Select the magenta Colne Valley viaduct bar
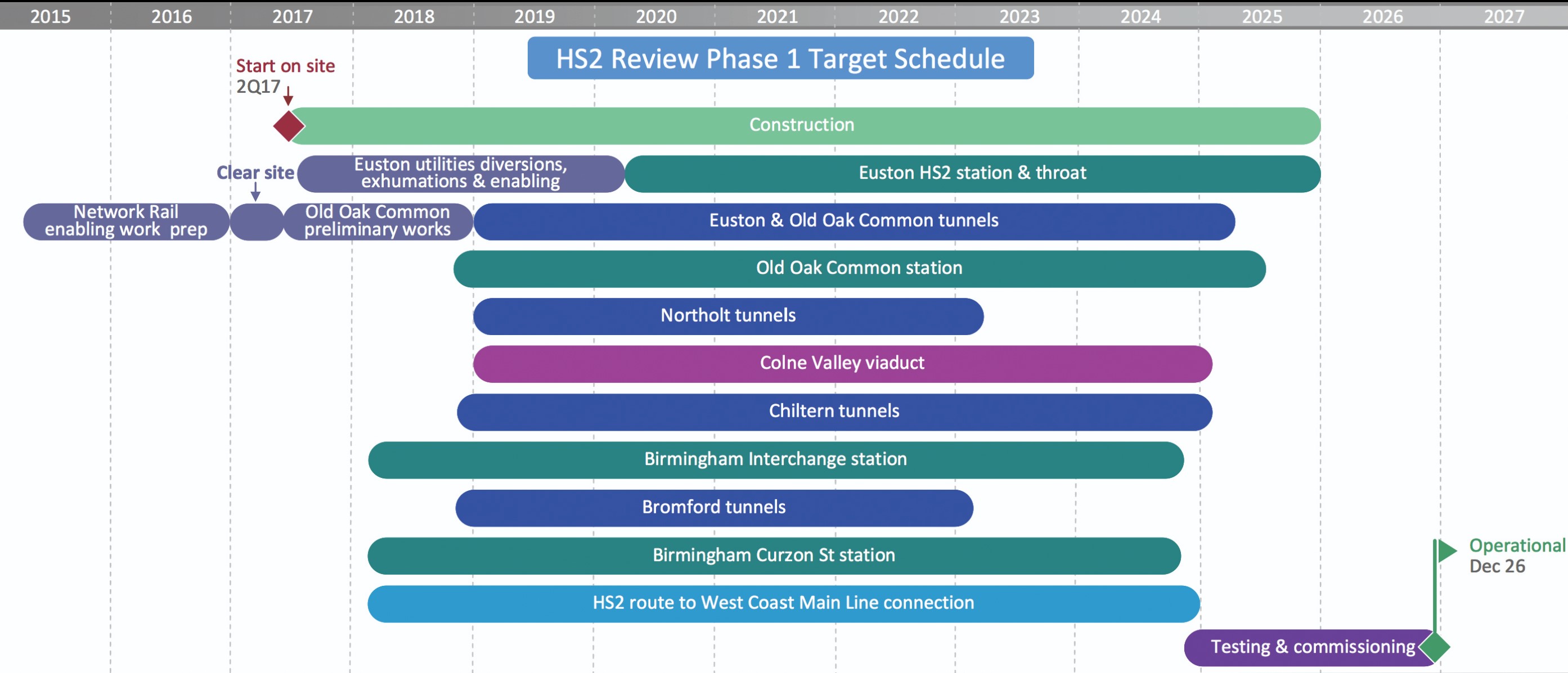1568x673 pixels. point(841,363)
